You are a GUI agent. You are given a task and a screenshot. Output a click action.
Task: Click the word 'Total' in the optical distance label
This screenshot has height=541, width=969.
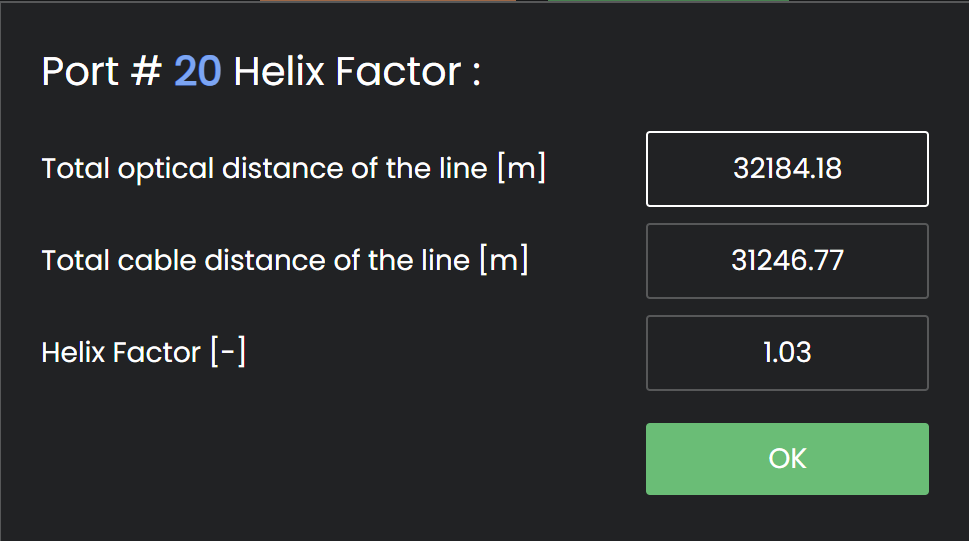75,169
